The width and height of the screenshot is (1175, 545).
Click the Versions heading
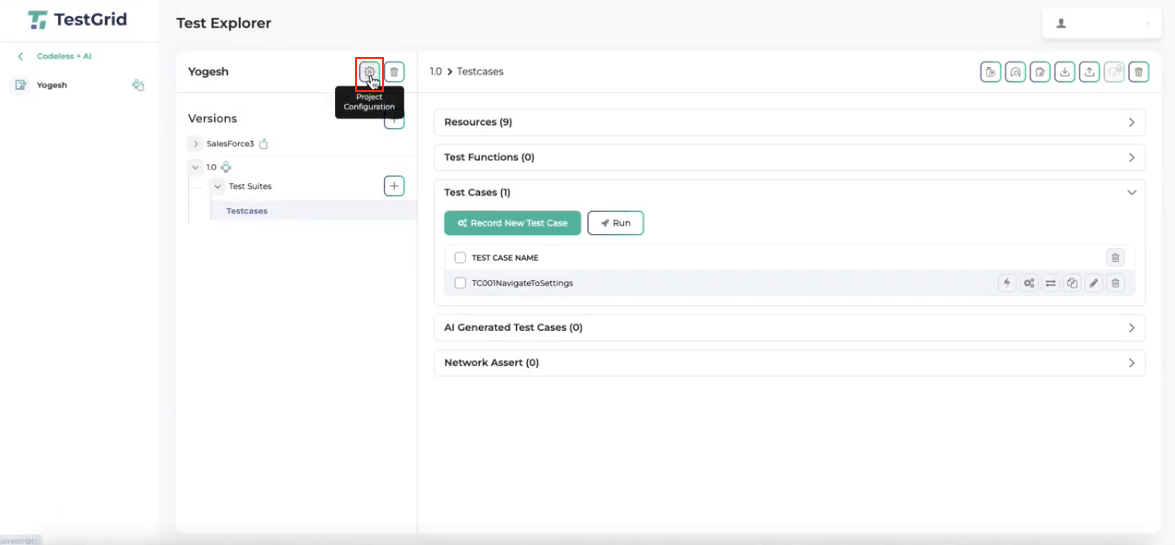[x=212, y=118]
